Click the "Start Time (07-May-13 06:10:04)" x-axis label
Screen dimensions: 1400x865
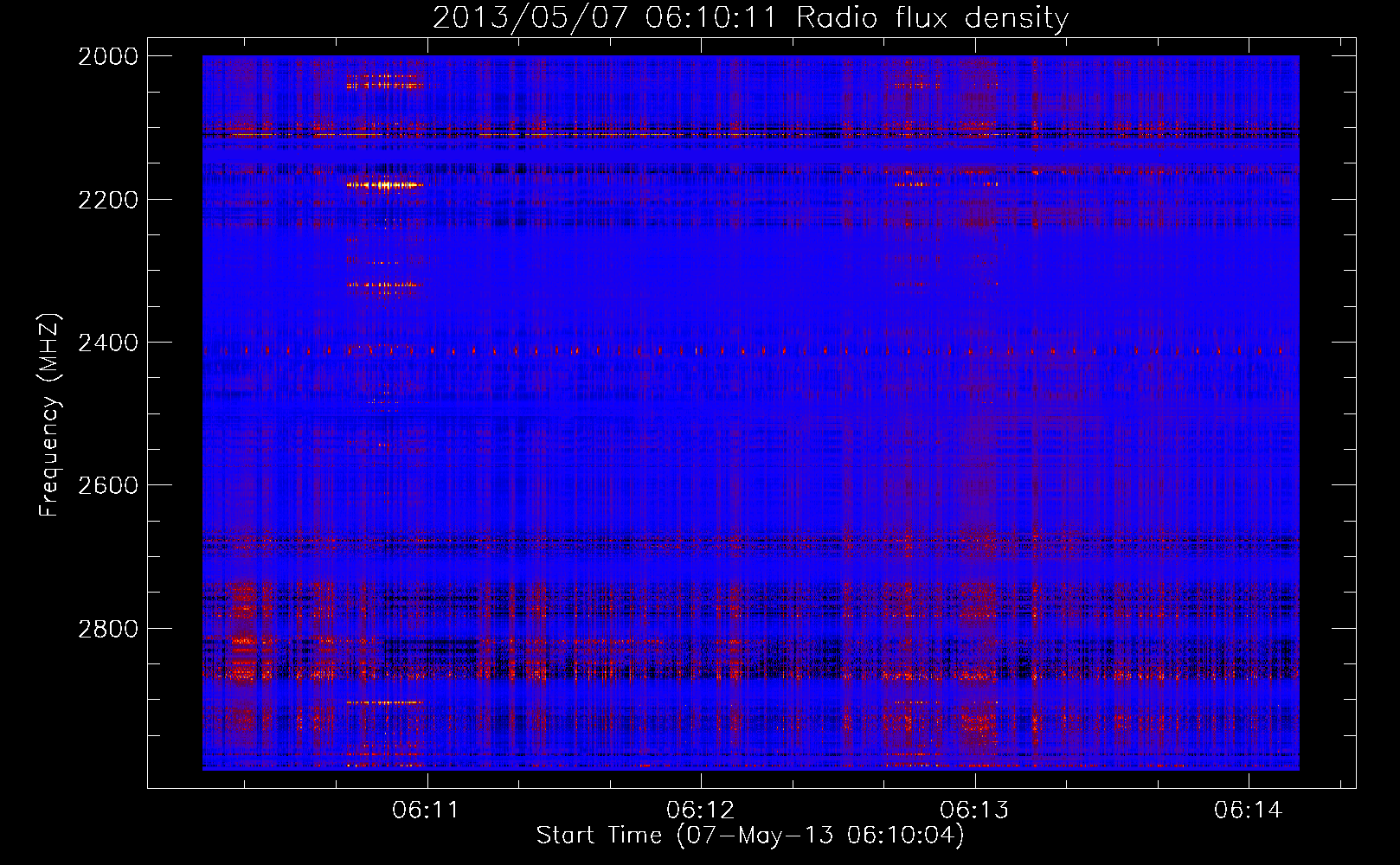pyautogui.click(x=749, y=836)
